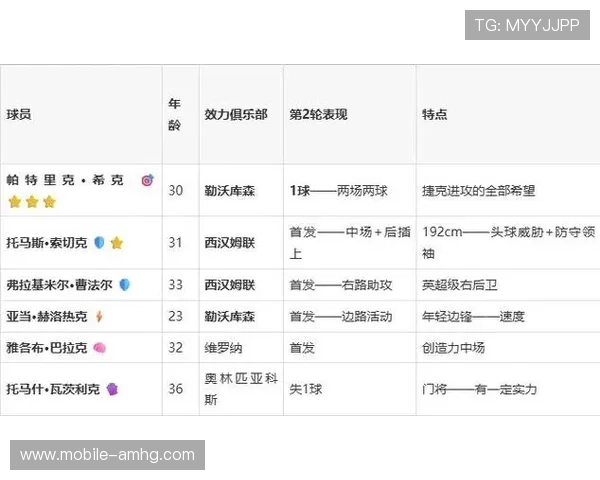Click trait cell 192cm——头球威胁+防守领袖
600x480 pixels.
click(509, 243)
